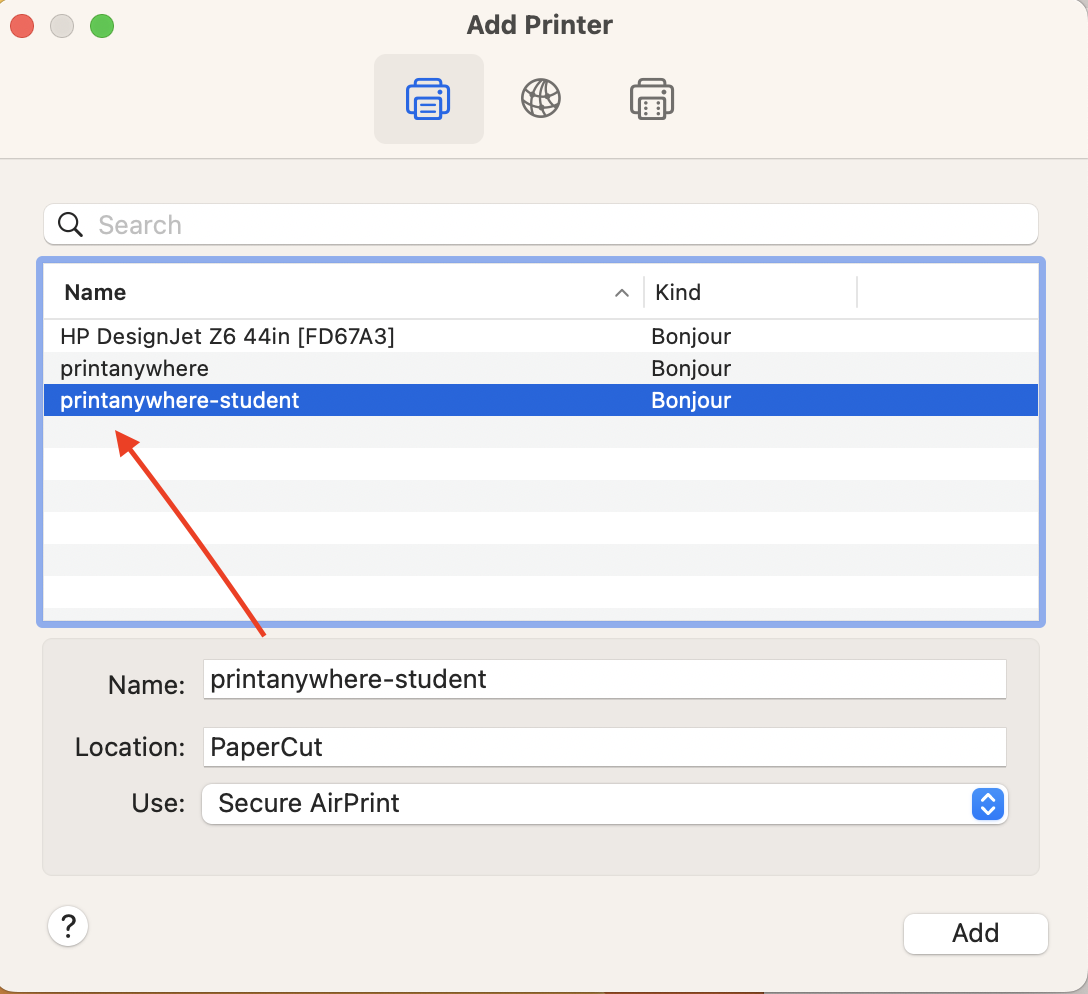
Task: Select the printanywhere-student printer row
Action: [180, 401]
